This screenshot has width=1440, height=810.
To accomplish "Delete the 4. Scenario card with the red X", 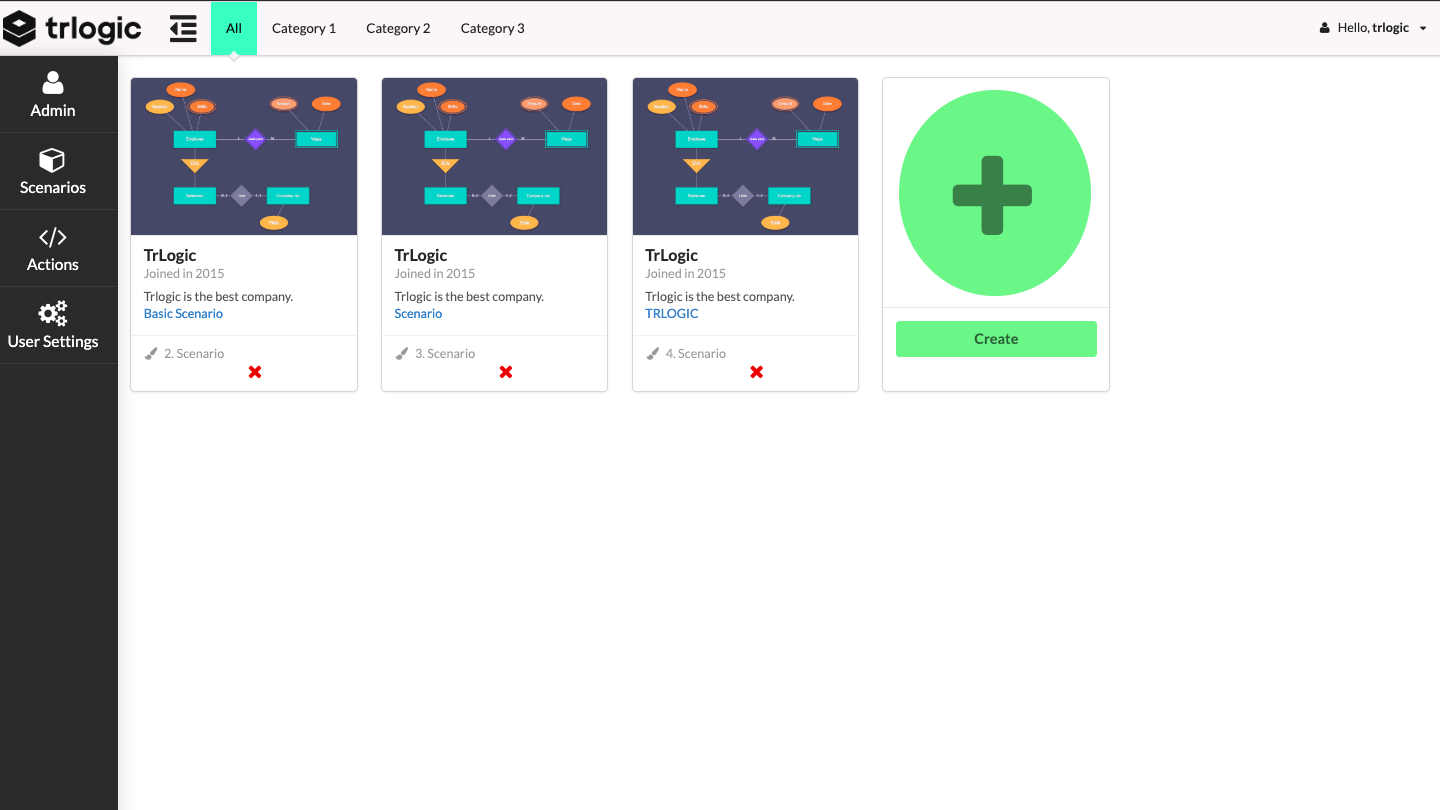I will (757, 372).
